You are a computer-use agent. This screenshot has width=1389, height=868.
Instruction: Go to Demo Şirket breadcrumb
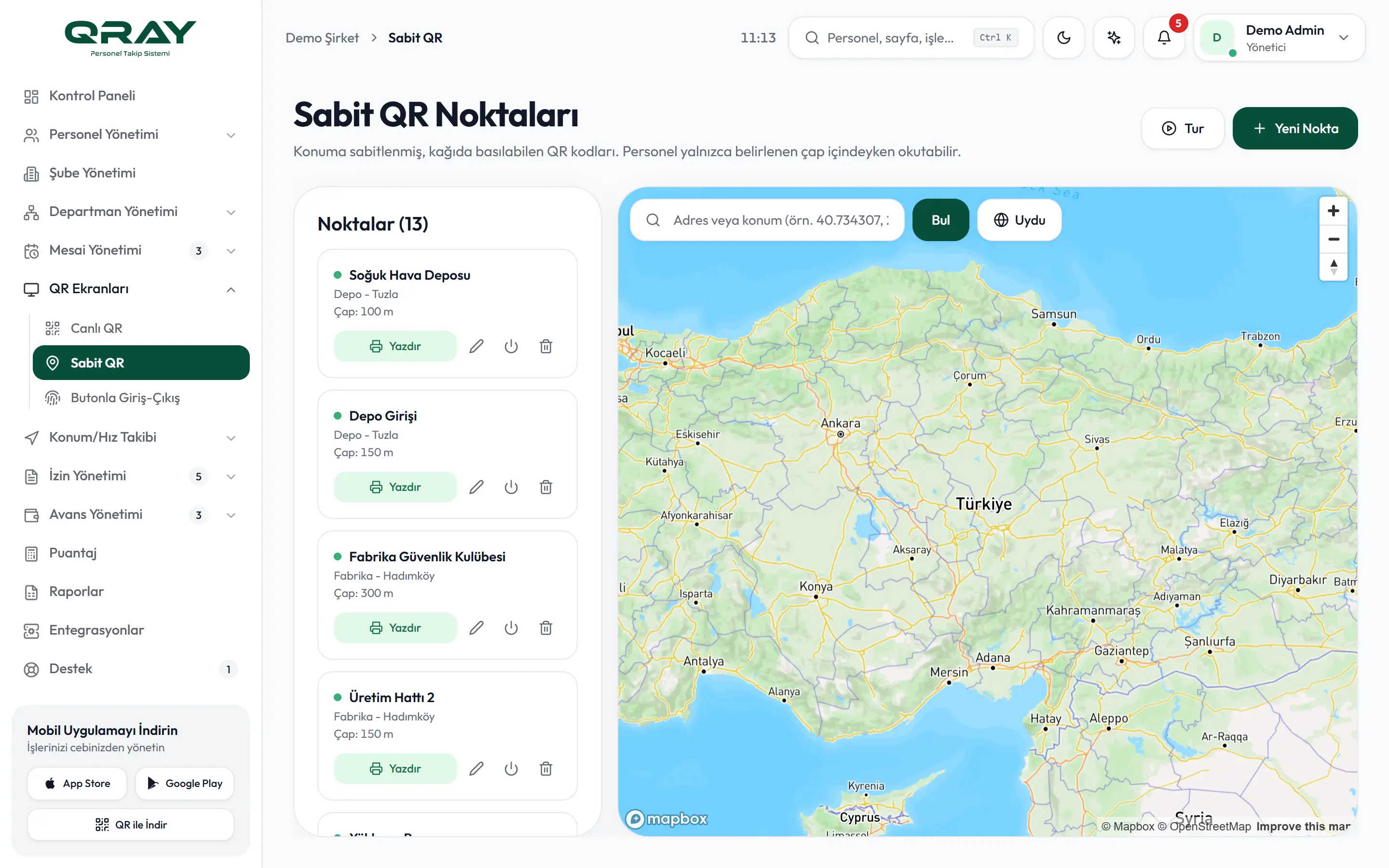click(x=322, y=38)
